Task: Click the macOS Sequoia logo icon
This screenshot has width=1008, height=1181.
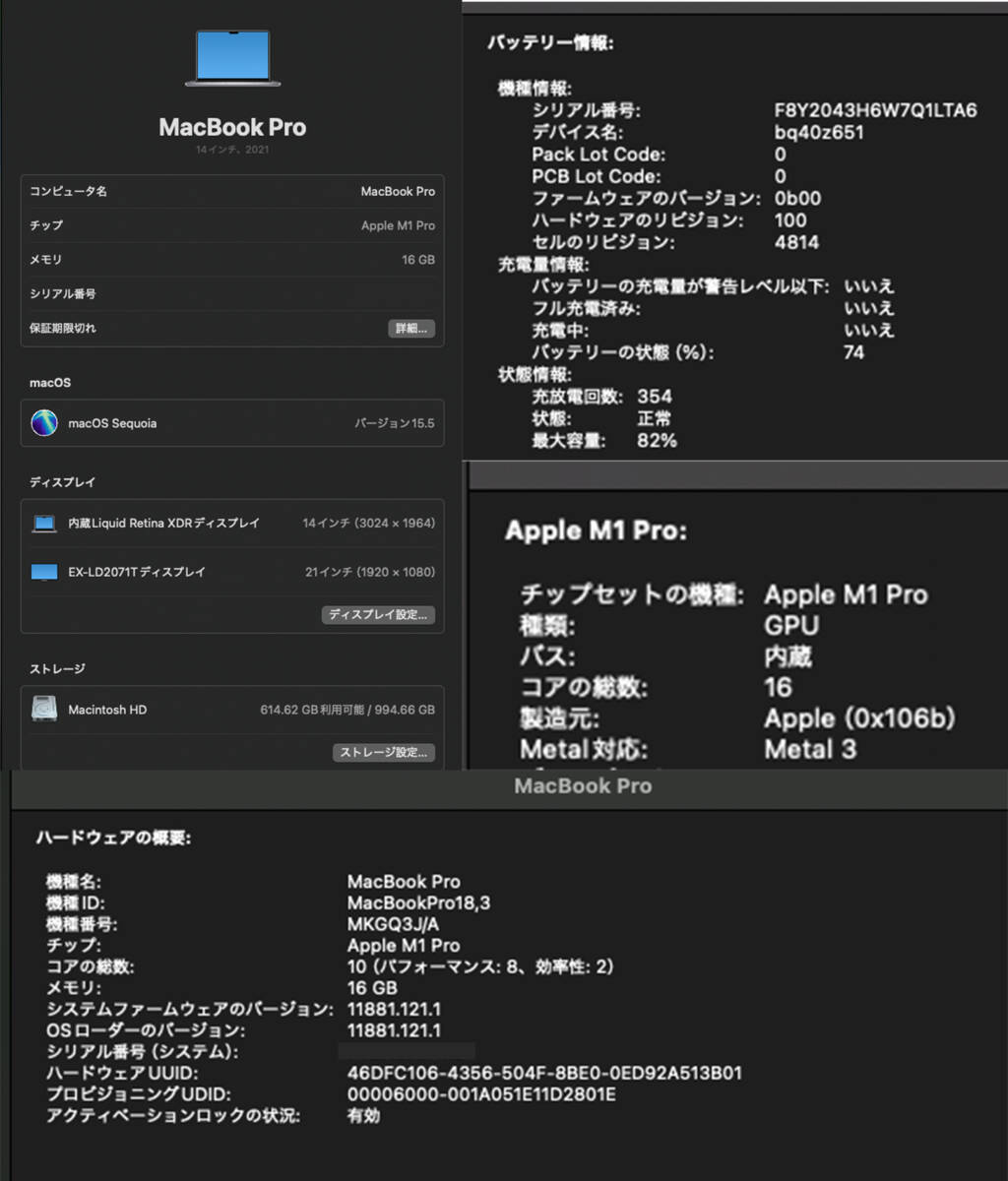Action: (44, 423)
